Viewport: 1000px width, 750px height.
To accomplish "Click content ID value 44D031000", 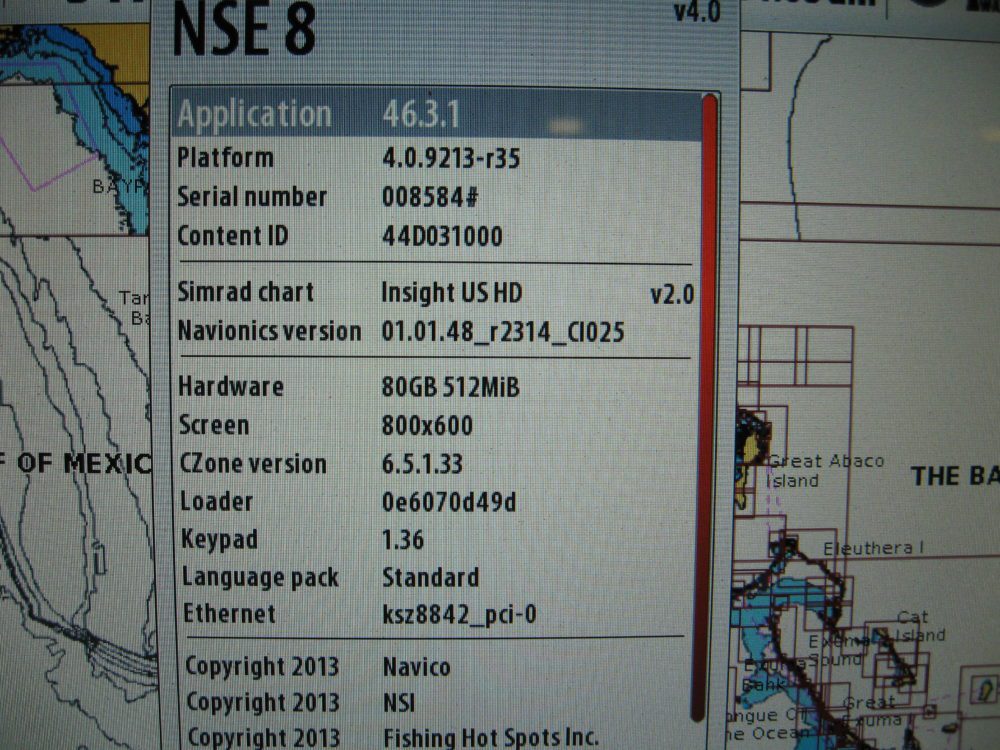I will 442,237.
